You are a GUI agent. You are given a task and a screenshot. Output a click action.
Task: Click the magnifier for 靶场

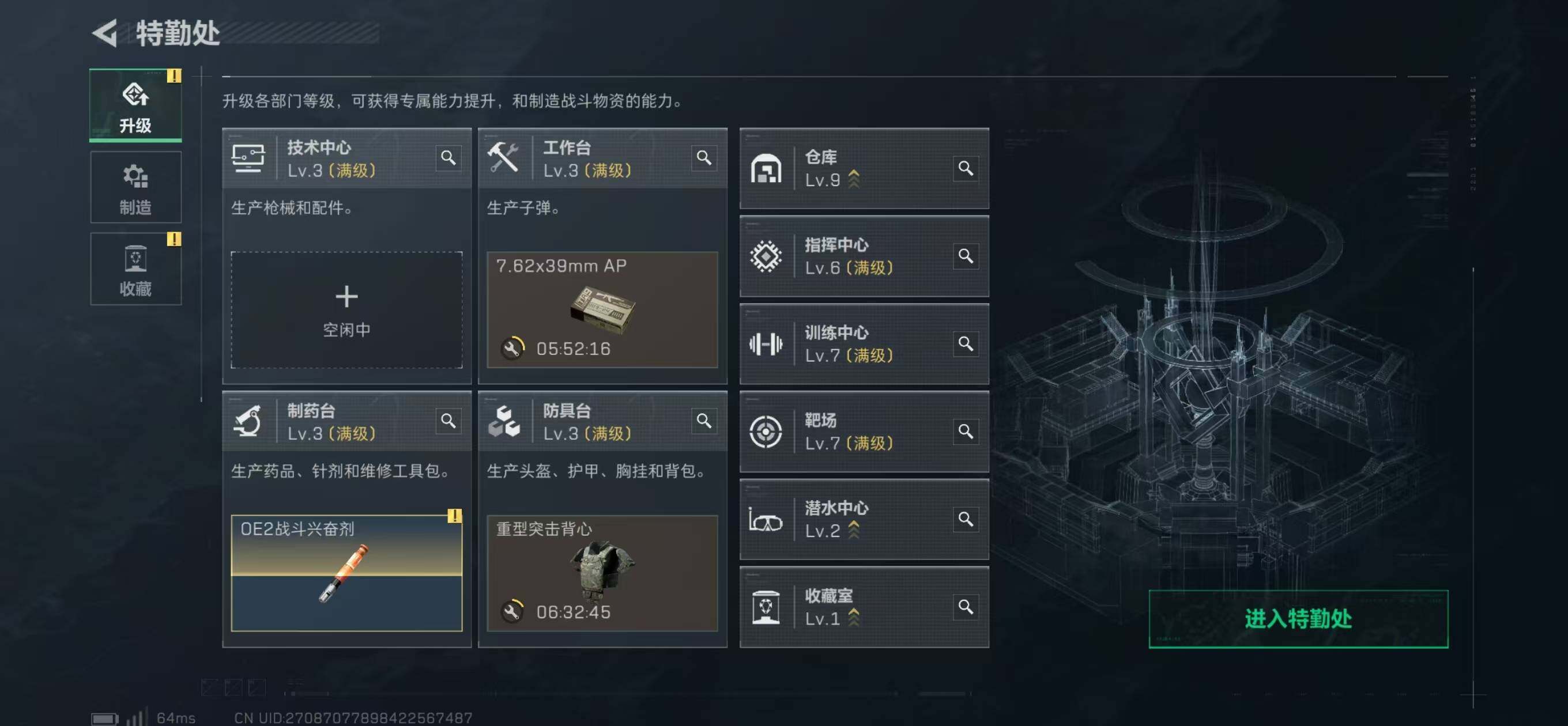(966, 432)
